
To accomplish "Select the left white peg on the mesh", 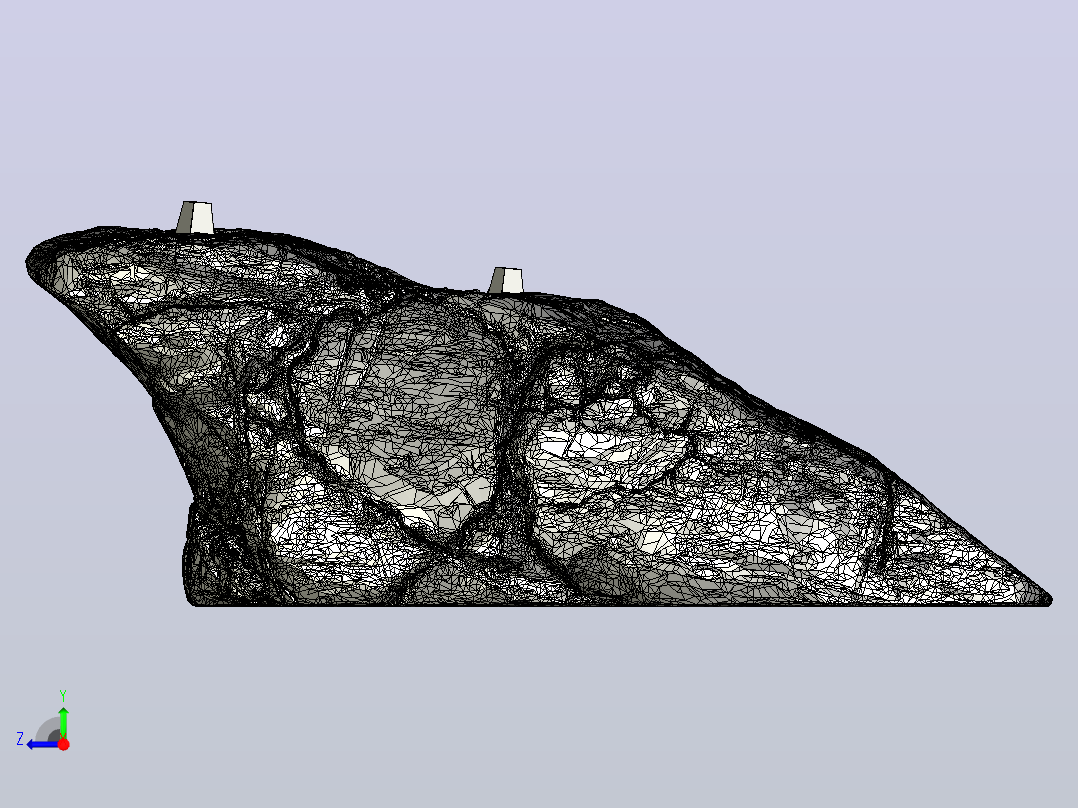I will click(195, 217).
